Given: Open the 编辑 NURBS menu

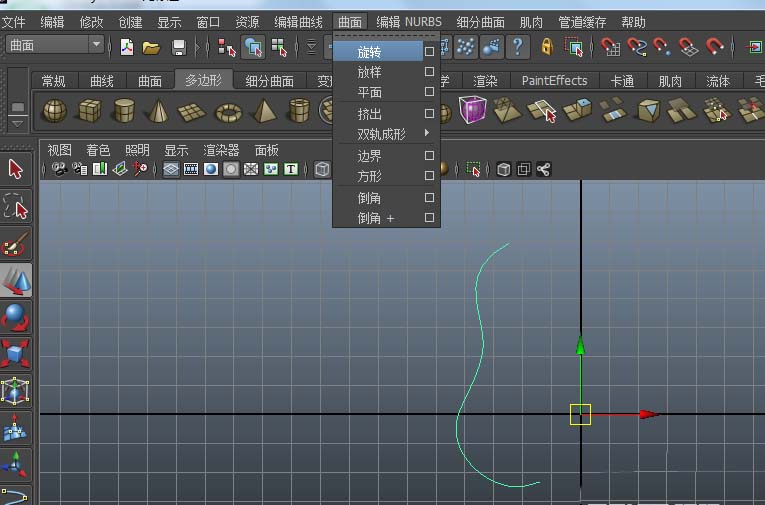Looking at the screenshot, I should coord(409,22).
